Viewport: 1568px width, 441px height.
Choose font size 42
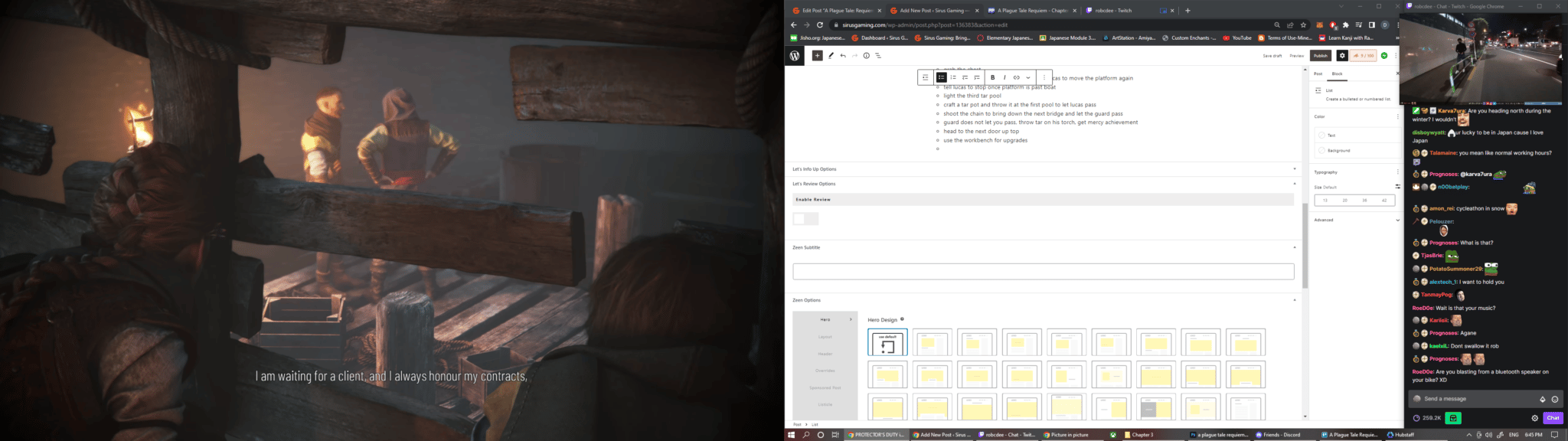click(x=1384, y=201)
